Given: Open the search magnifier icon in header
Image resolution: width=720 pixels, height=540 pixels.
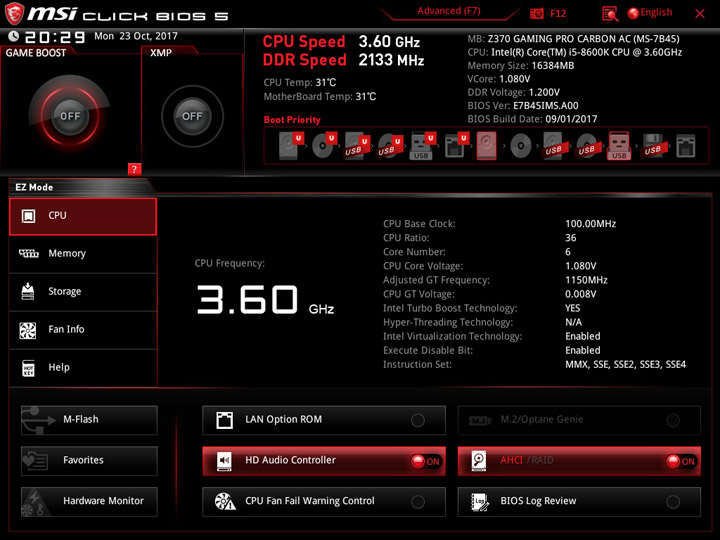Looking at the screenshot, I should [610, 14].
